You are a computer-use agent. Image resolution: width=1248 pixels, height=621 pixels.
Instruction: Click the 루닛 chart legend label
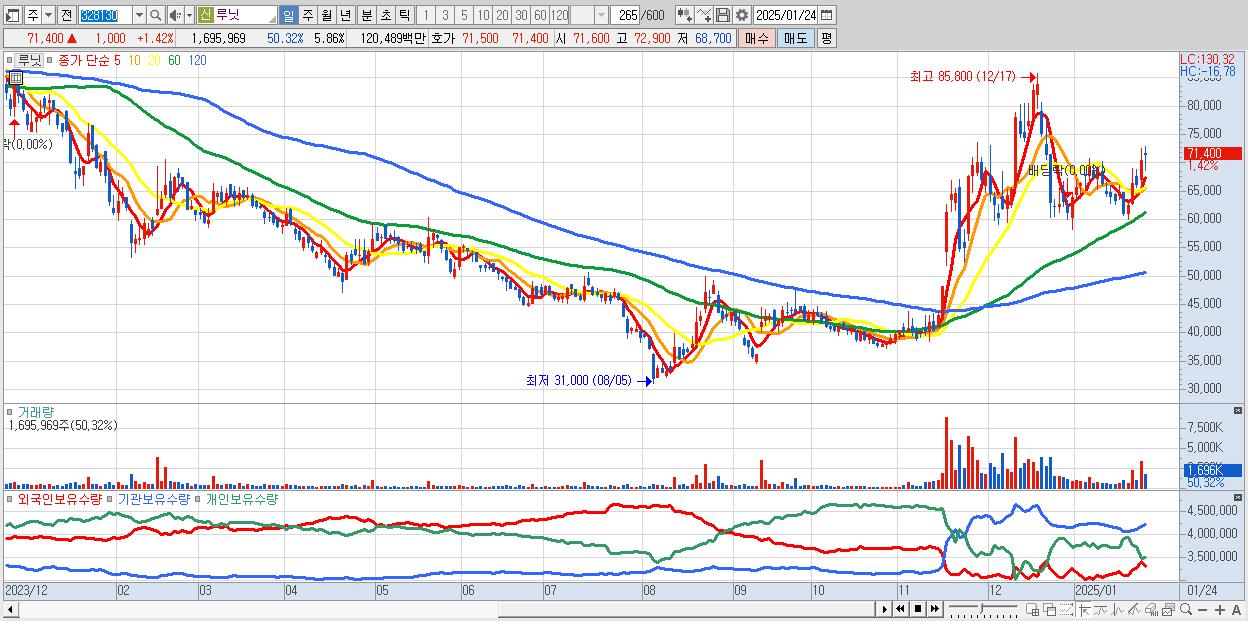pyautogui.click(x=30, y=60)
